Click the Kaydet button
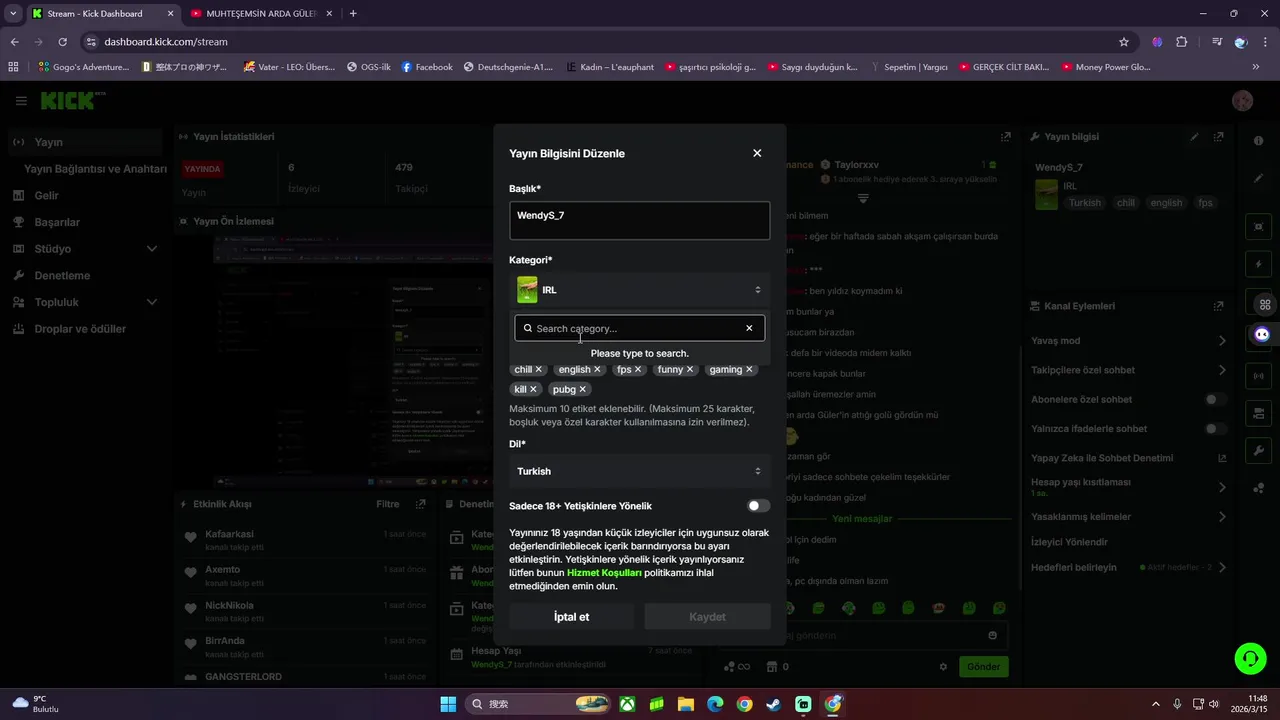 707,617
